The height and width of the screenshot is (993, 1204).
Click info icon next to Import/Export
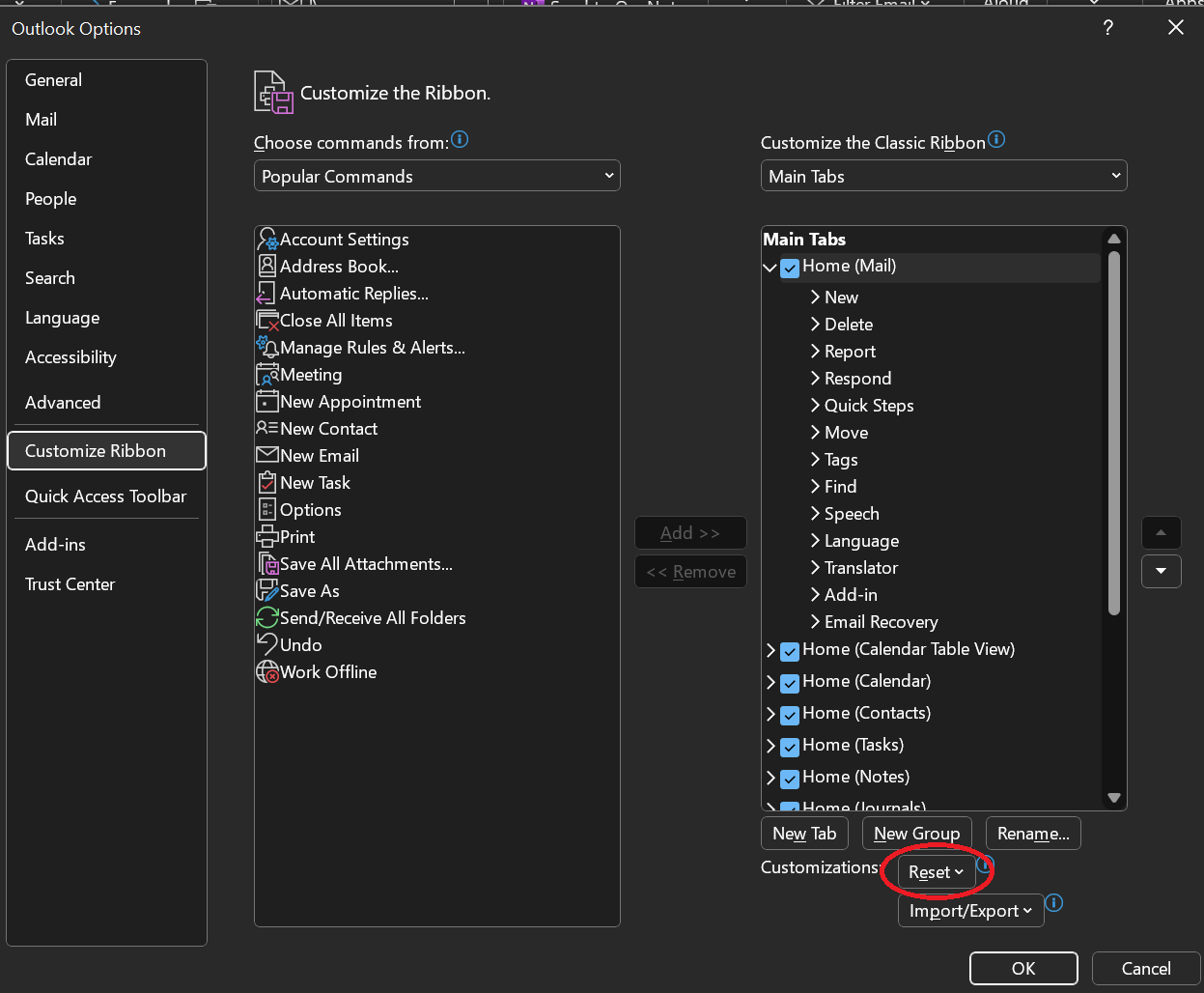[1054, 903]
